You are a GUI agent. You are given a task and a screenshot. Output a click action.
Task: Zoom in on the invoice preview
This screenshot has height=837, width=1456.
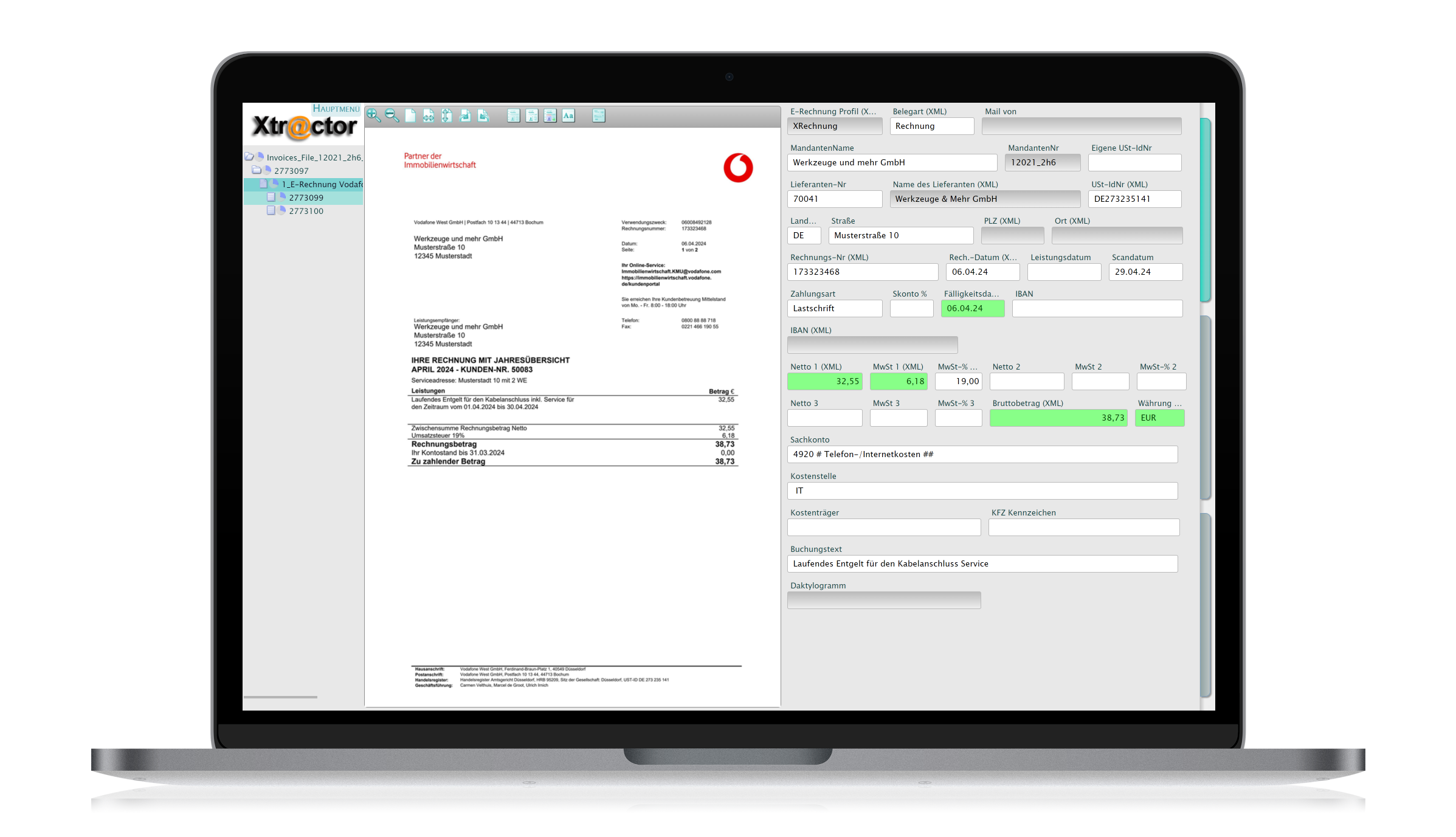tap(373, 115)
